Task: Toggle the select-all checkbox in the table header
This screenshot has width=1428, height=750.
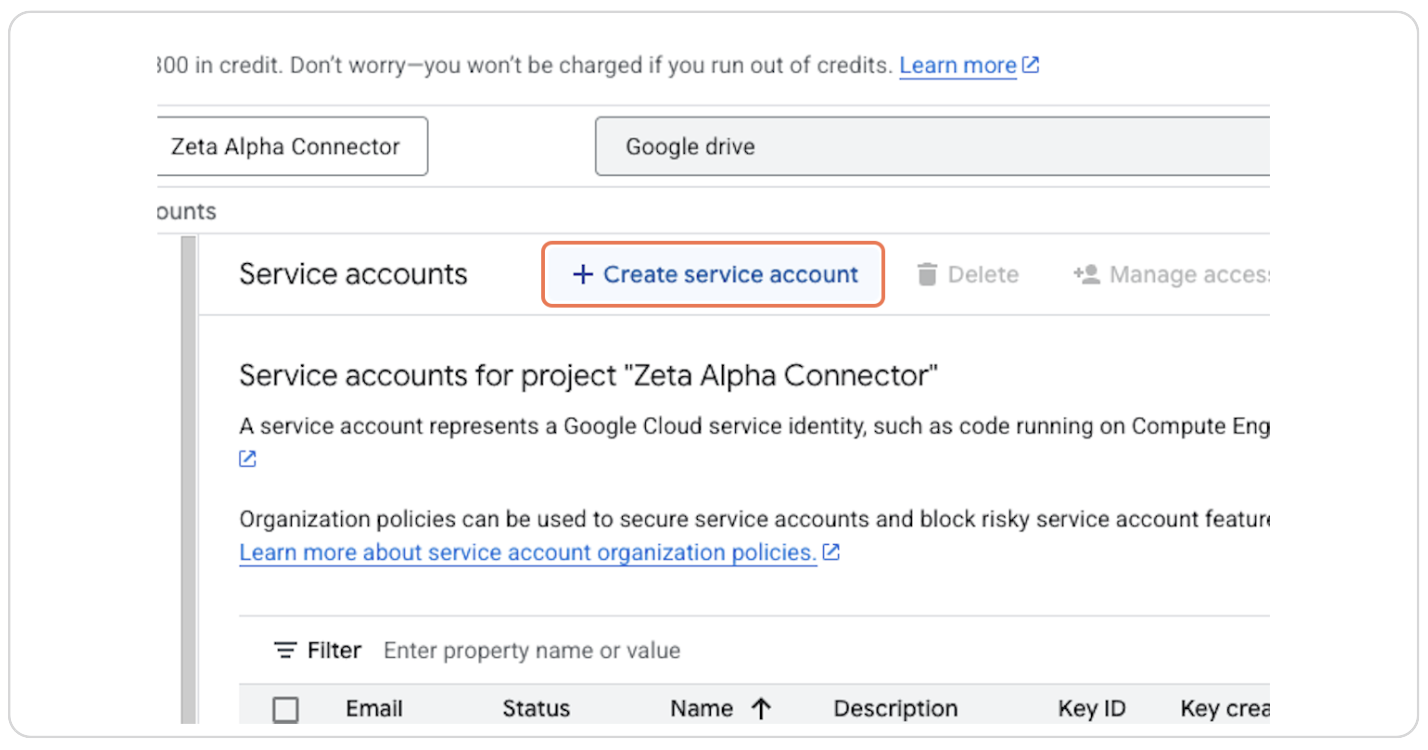Action: pyautogui.click(x=285, y=709)
